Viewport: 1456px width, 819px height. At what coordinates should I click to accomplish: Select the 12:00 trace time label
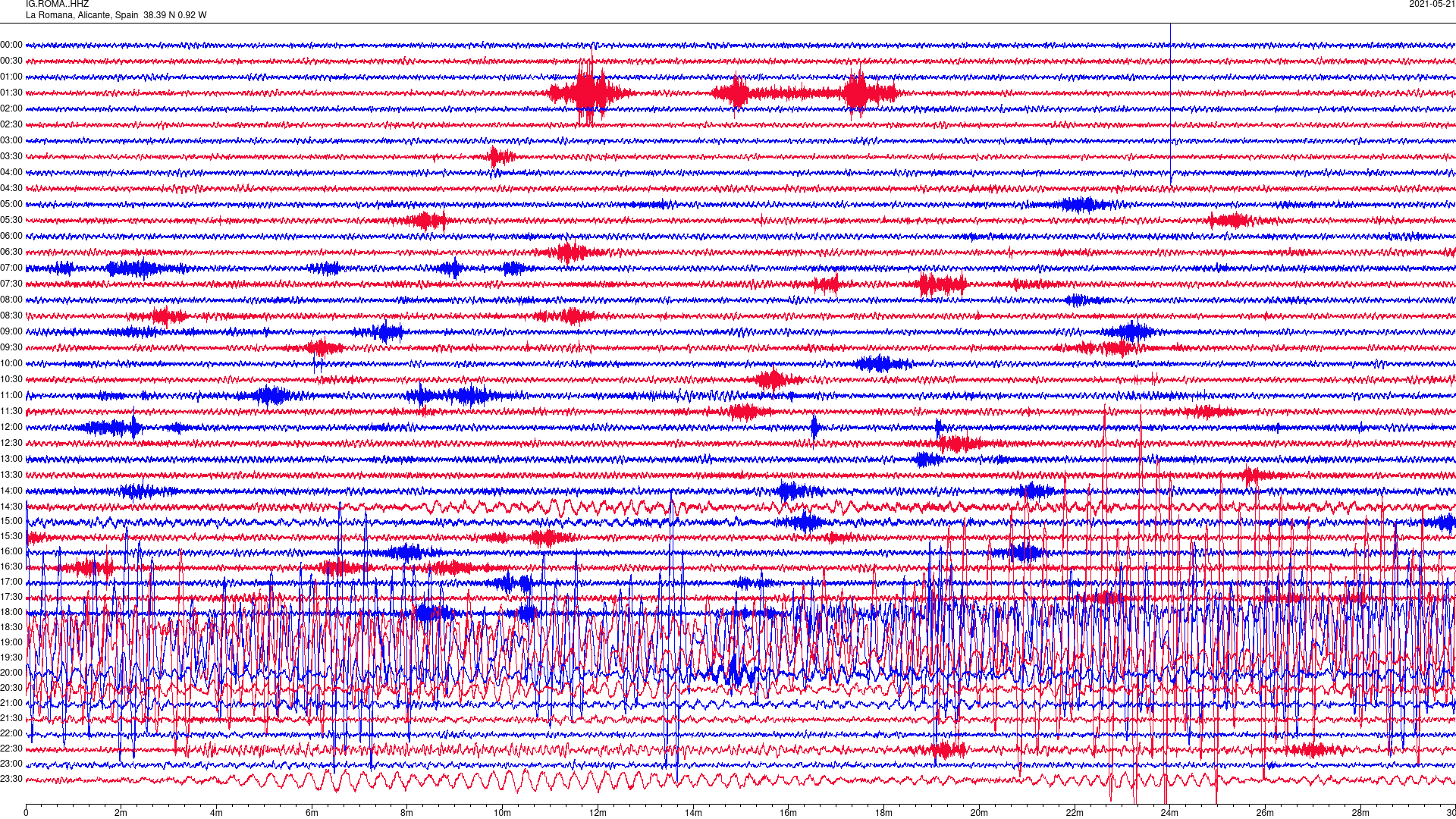[11, 427]
